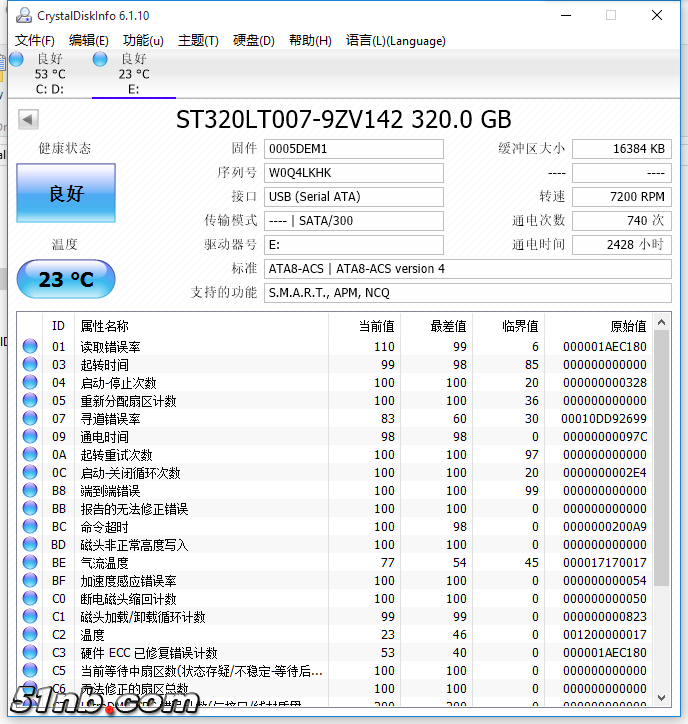The image size is (688, 724).
Task: Open the 编辑(E) menu
Action: 89,41
